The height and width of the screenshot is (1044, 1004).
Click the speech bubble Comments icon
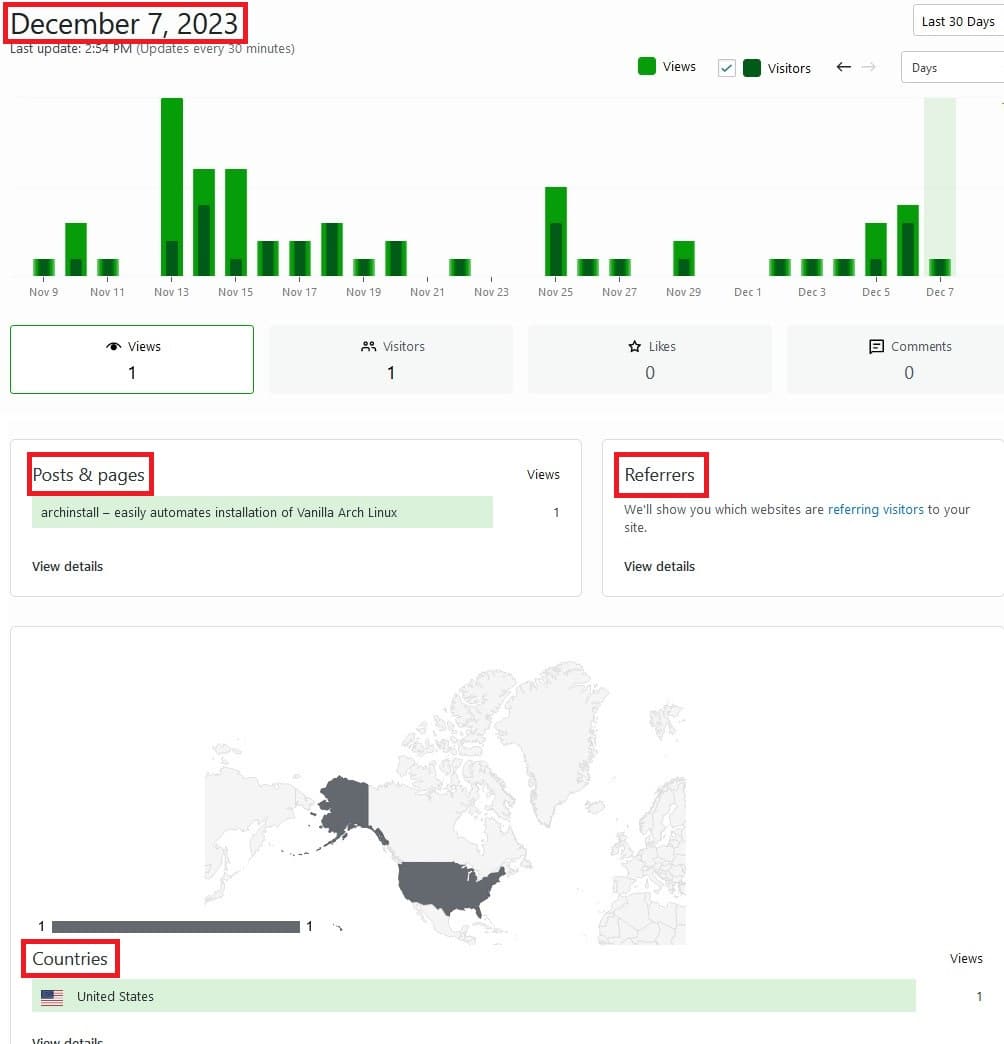tap(876, 347)
